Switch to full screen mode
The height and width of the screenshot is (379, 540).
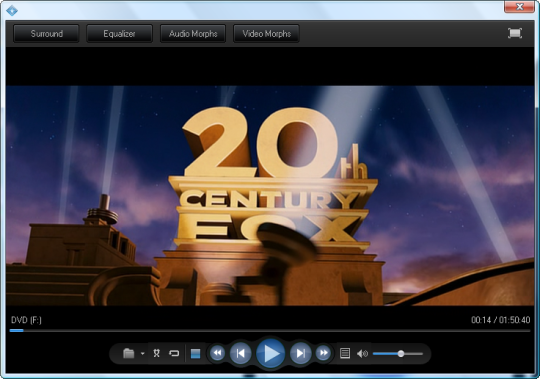[x=515, y=33]
